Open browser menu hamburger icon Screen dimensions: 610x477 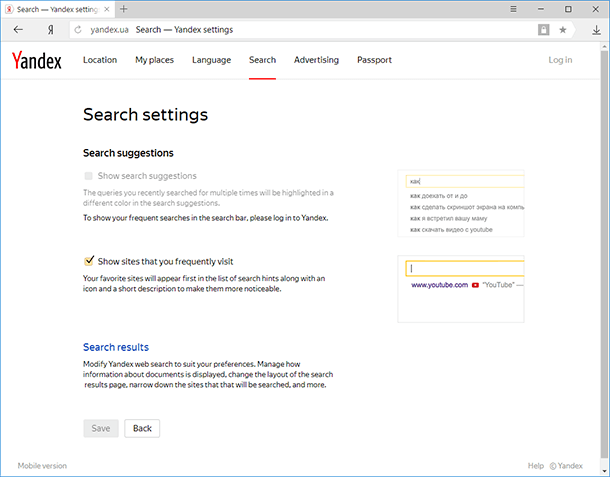click(514, 9)
